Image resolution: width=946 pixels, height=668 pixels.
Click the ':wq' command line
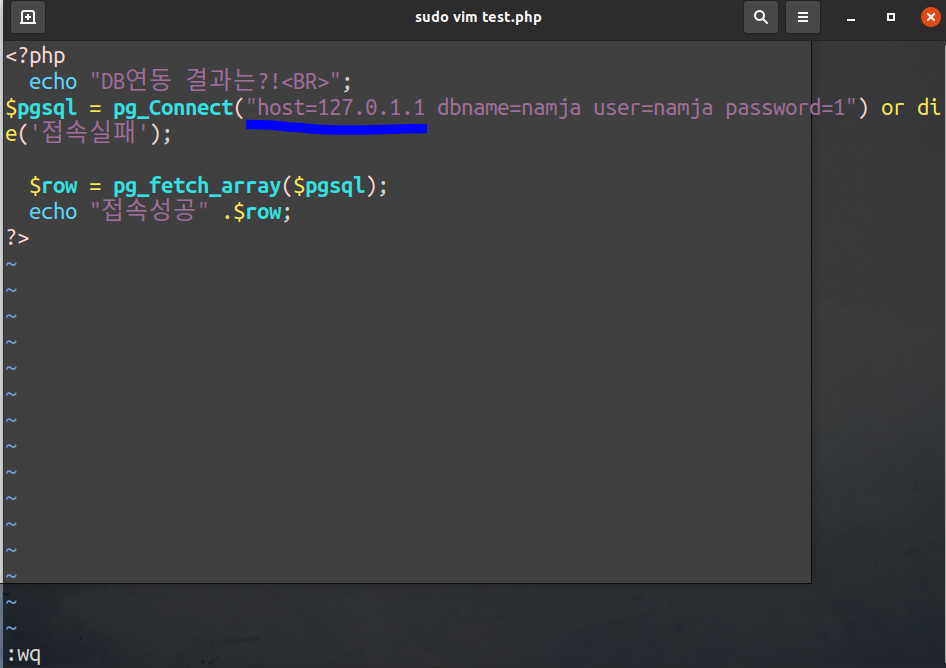(x=24, y=654)
